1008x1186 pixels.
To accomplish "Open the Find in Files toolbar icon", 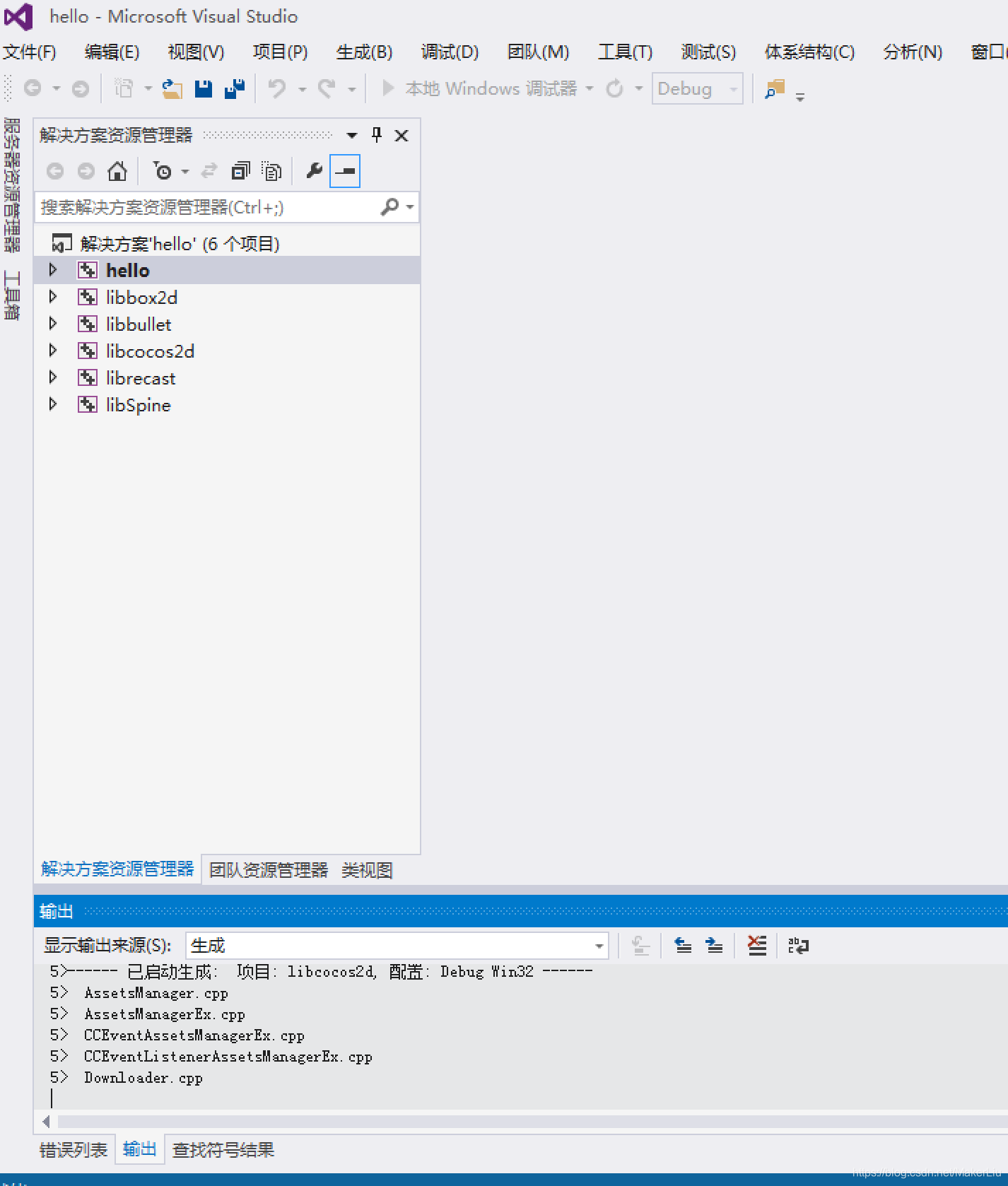I will [775, 88].
